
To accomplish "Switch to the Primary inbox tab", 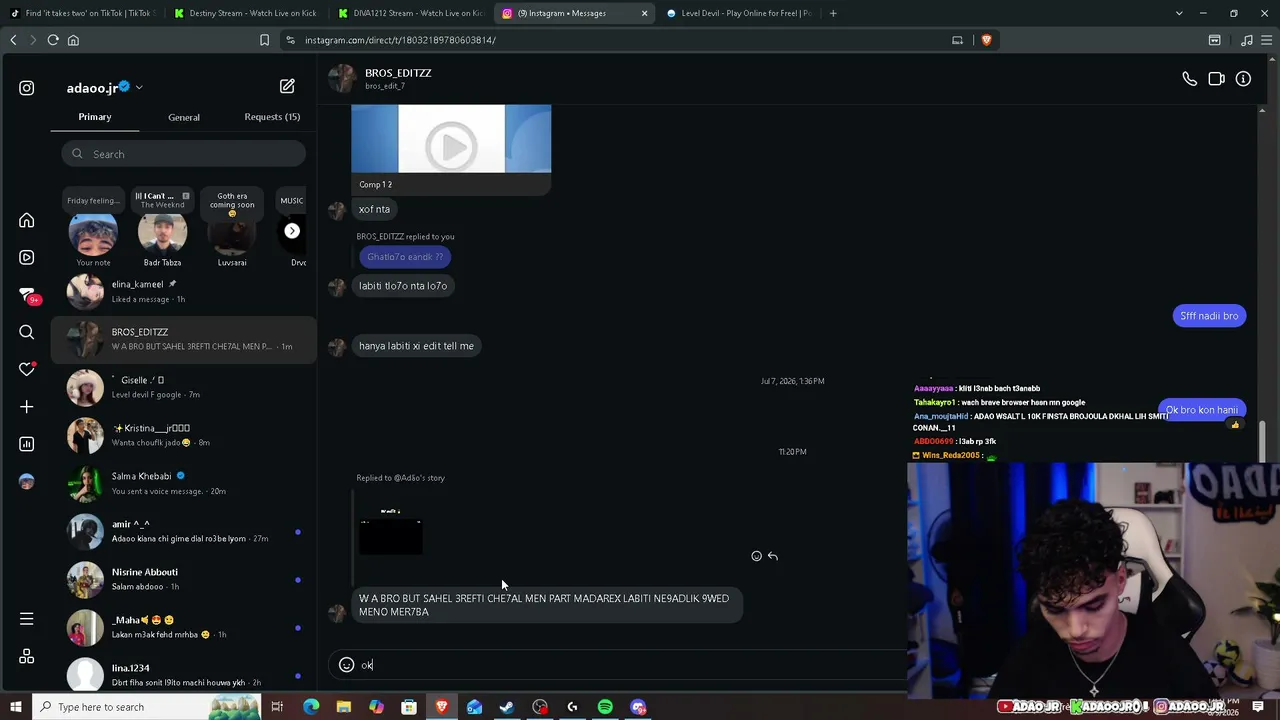I will click(x=95, y=117).
